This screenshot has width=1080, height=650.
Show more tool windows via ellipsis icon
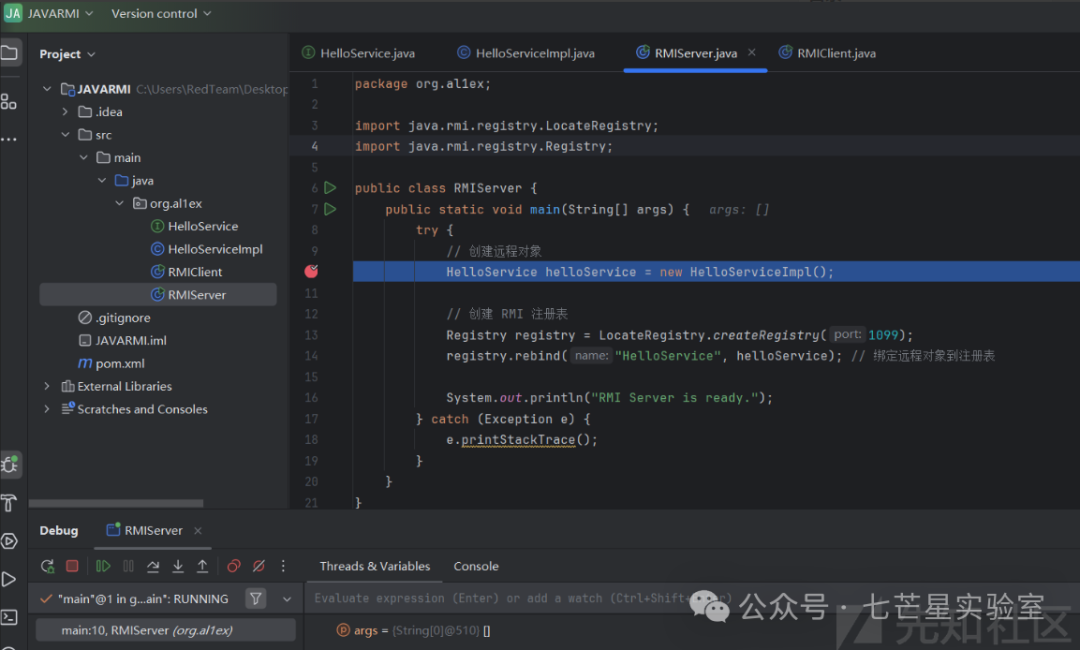[9, 139]
